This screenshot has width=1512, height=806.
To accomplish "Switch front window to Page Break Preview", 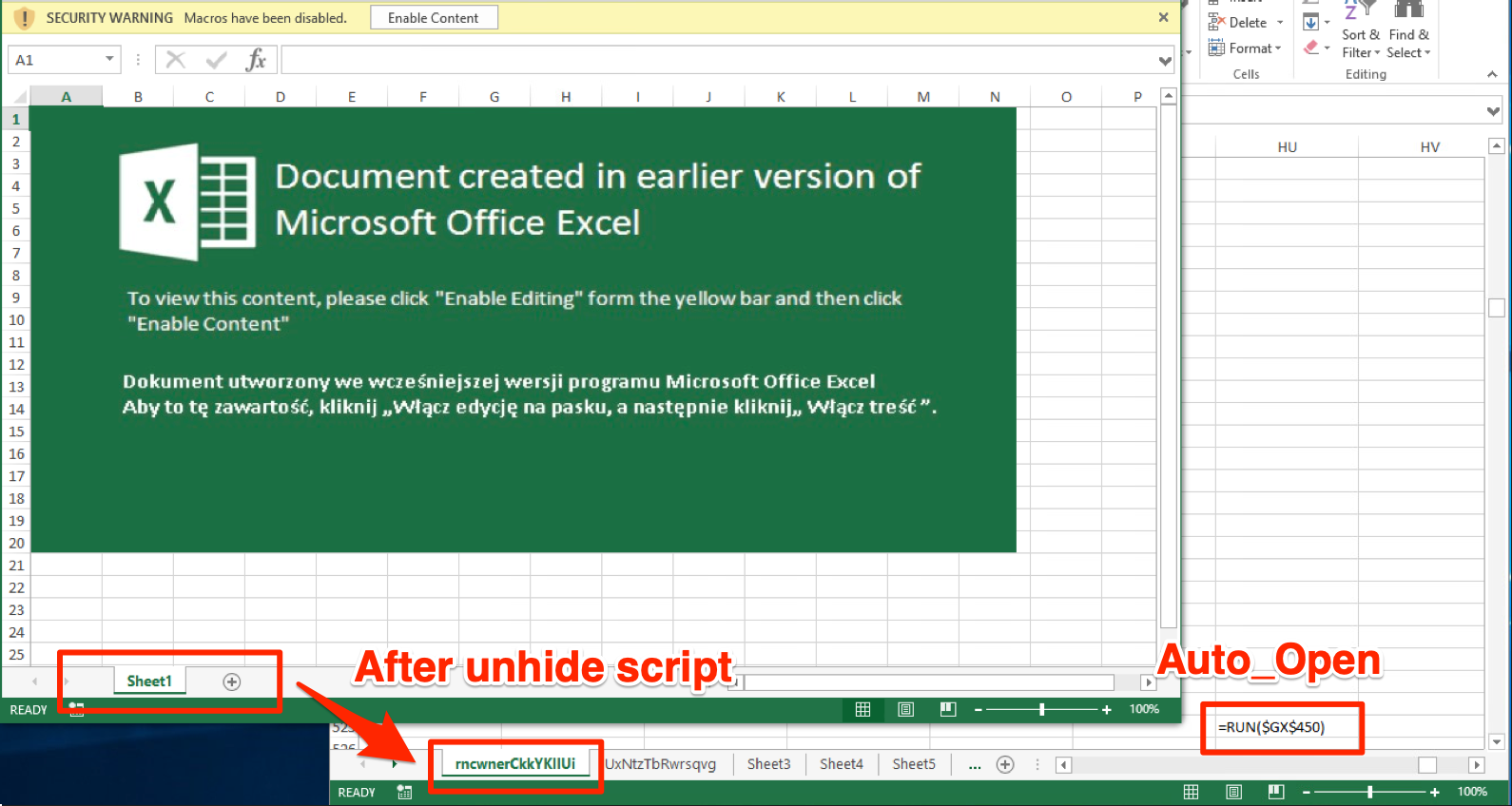I will click(948, 709).
